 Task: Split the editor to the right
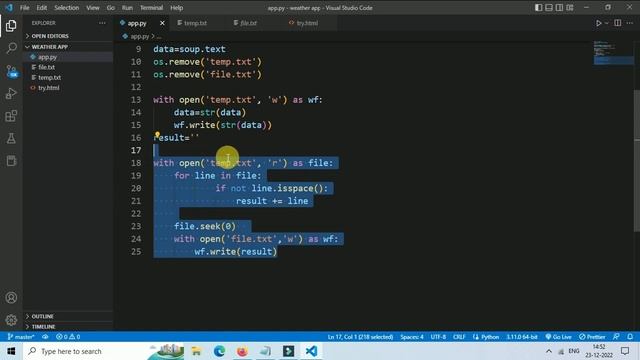point(618,23)
